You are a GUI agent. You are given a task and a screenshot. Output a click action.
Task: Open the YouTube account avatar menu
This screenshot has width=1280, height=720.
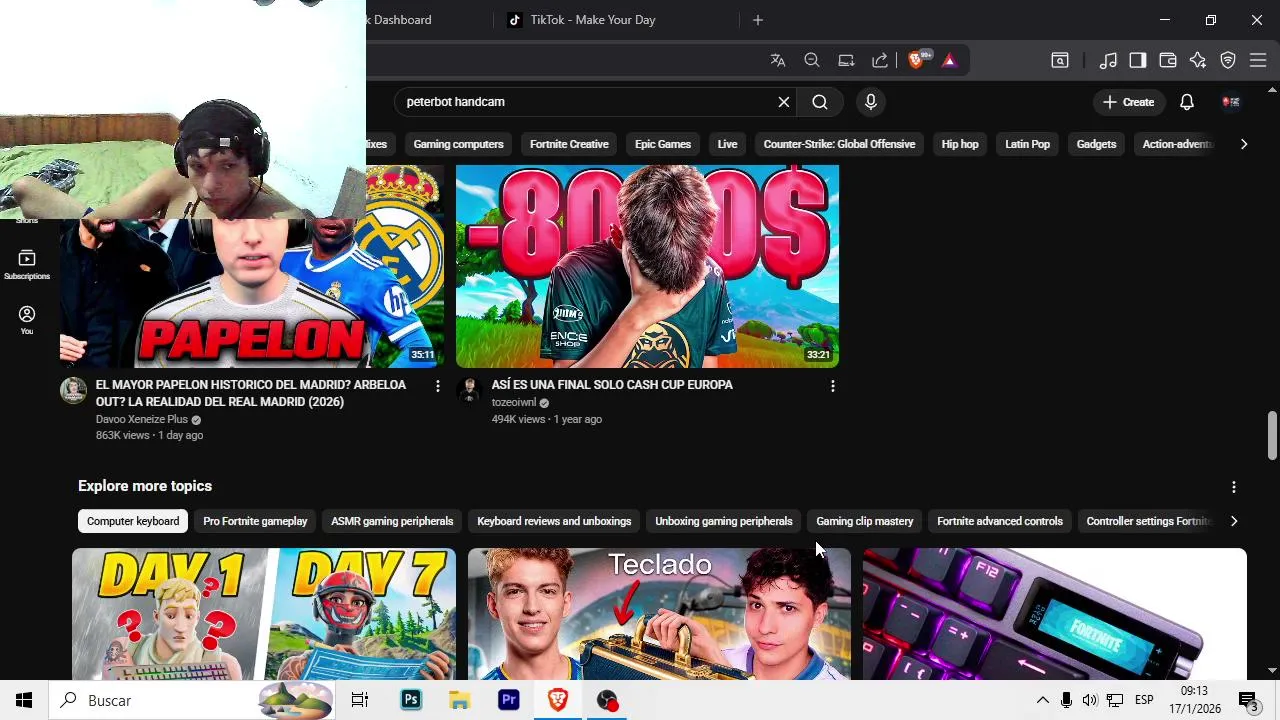1231,102
